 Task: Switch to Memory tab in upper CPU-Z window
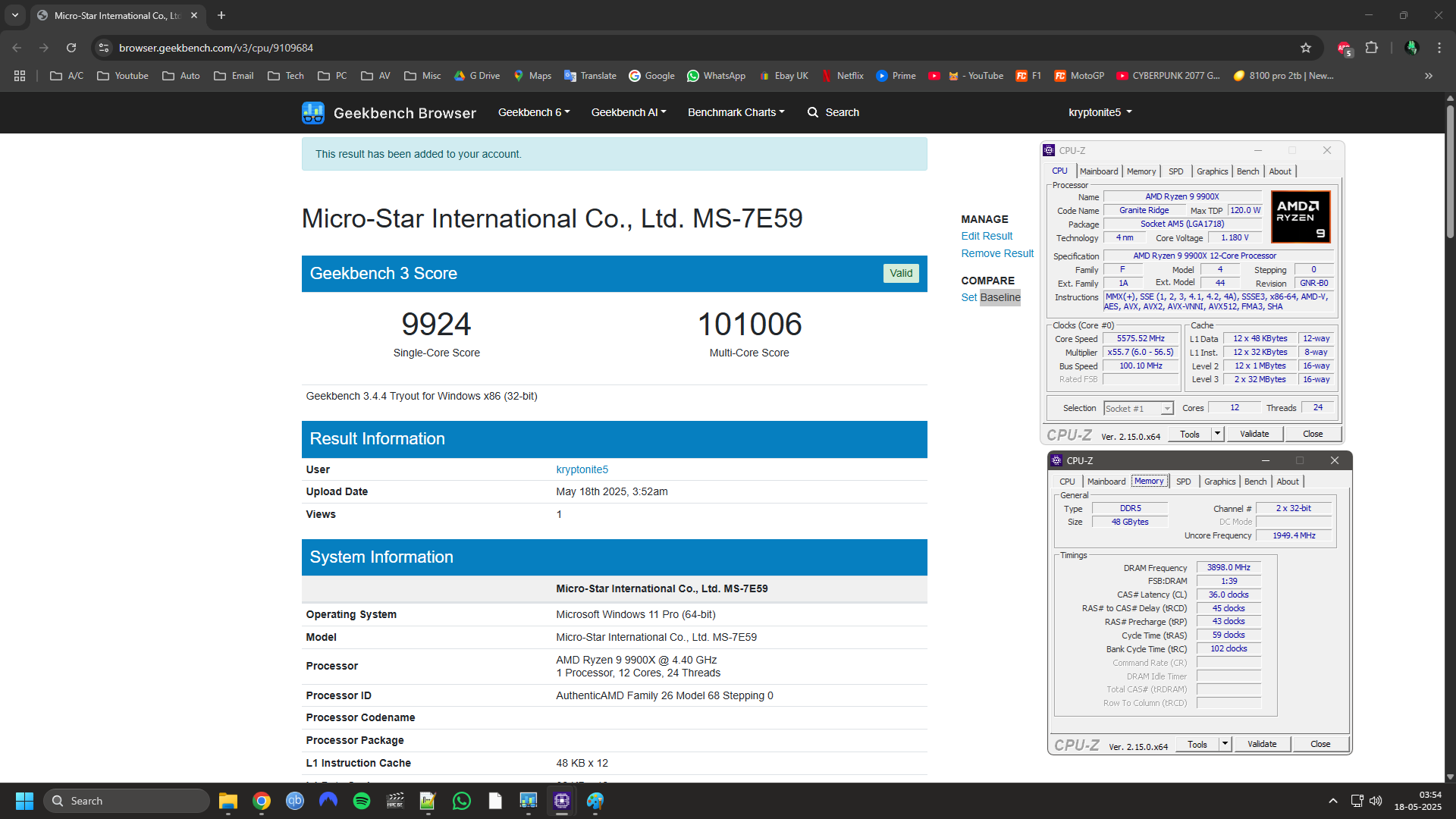[x=1141, y=171]
